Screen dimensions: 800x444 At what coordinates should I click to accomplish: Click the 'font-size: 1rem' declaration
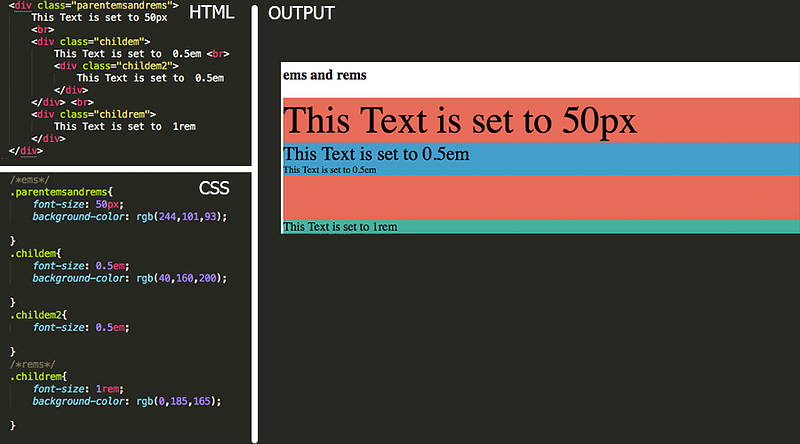click(78, 389)
